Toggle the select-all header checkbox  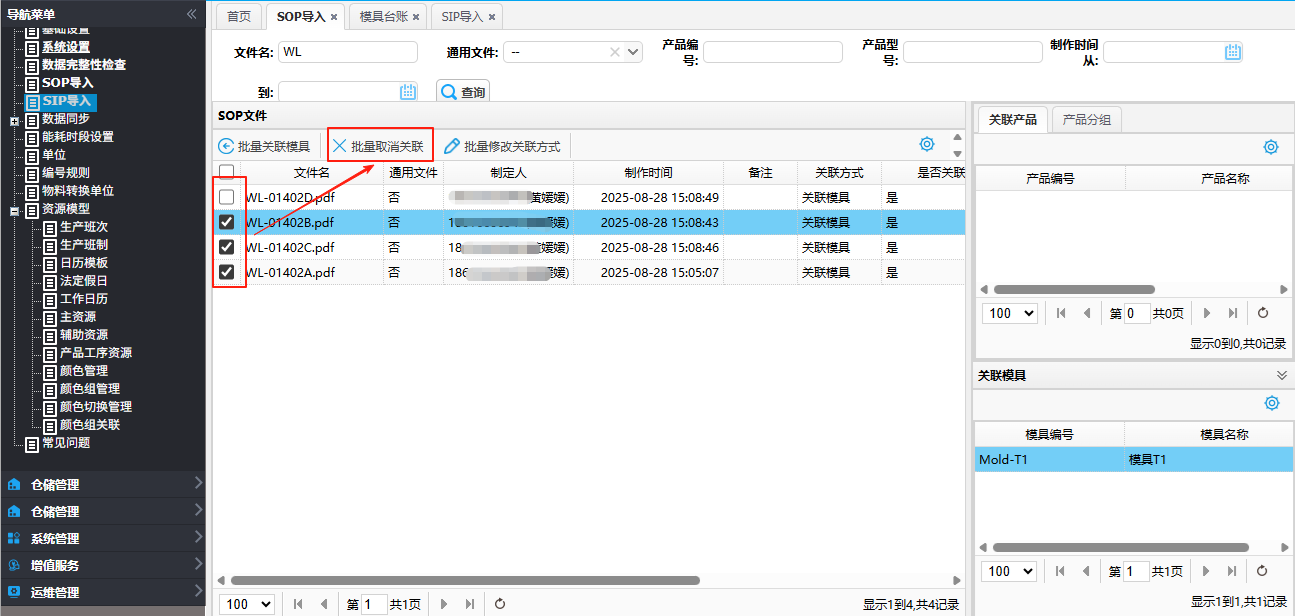227,172
